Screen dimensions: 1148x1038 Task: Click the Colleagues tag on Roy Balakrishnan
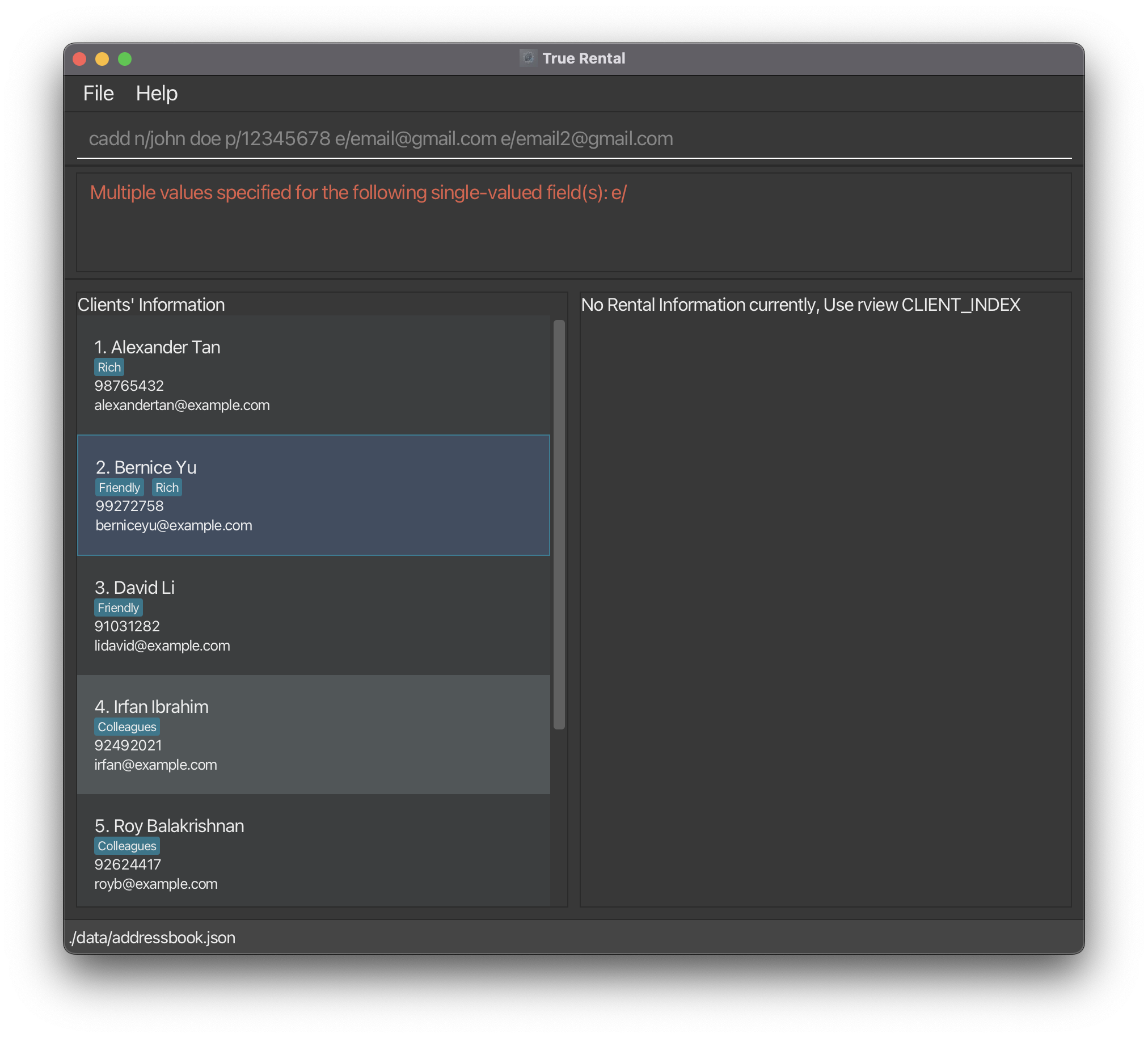(x=127, y=846)
